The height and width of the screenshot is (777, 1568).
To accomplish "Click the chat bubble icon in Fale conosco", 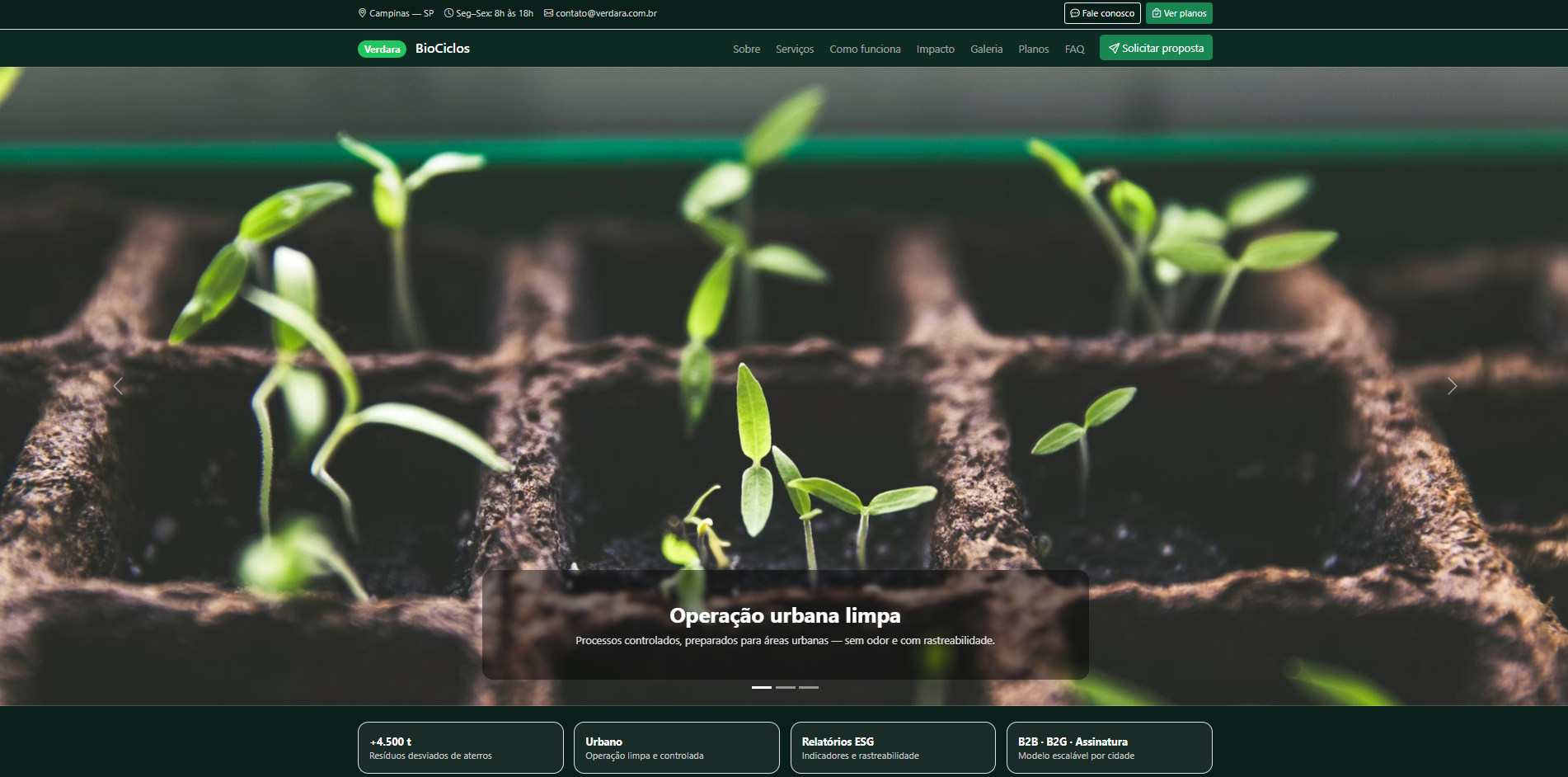I will click(x=1075, y=13).
